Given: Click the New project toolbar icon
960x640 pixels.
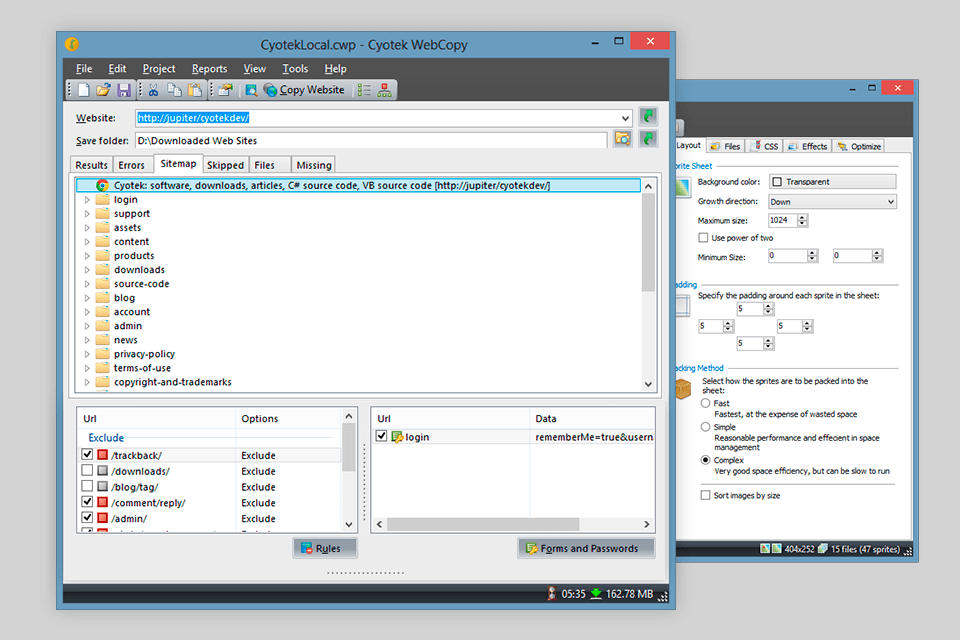Looking at the screenshot, I should coord(84,90).
